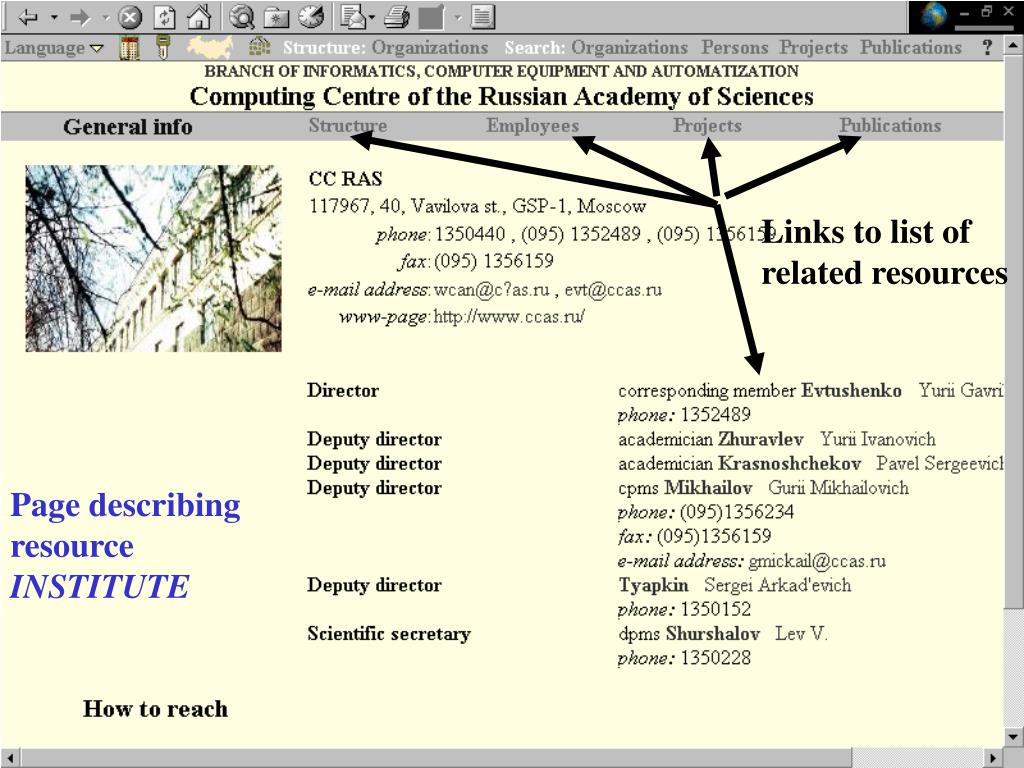Go to the Home page icon

coord(199,17)
